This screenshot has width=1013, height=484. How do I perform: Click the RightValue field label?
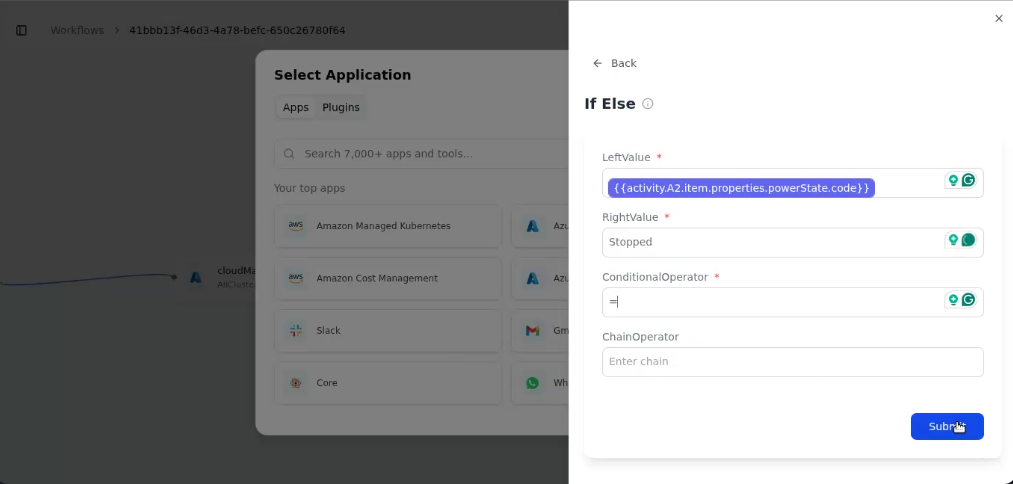pyautogui.click(x=630, y=218)
